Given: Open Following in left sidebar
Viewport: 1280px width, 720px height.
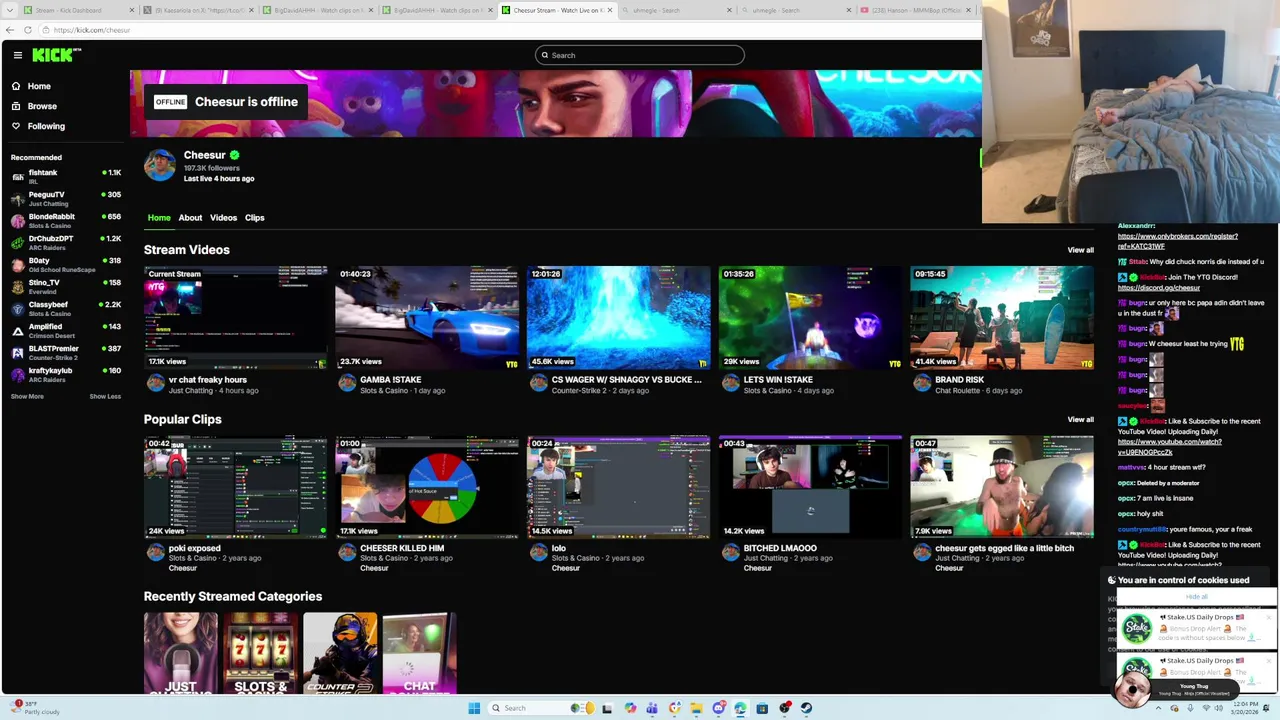Looking at the screenshot, I should [46, 126].
